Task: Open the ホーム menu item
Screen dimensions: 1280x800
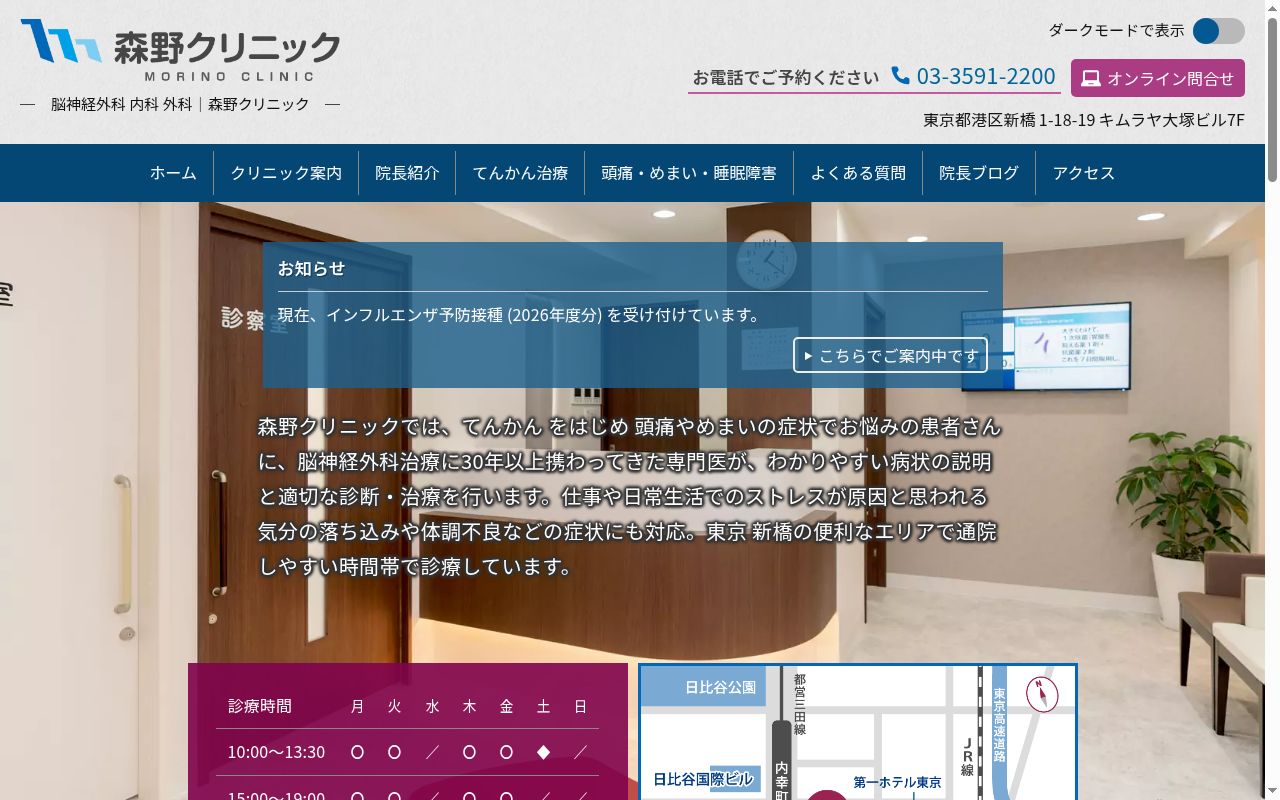Action: (x=173, y=173)
